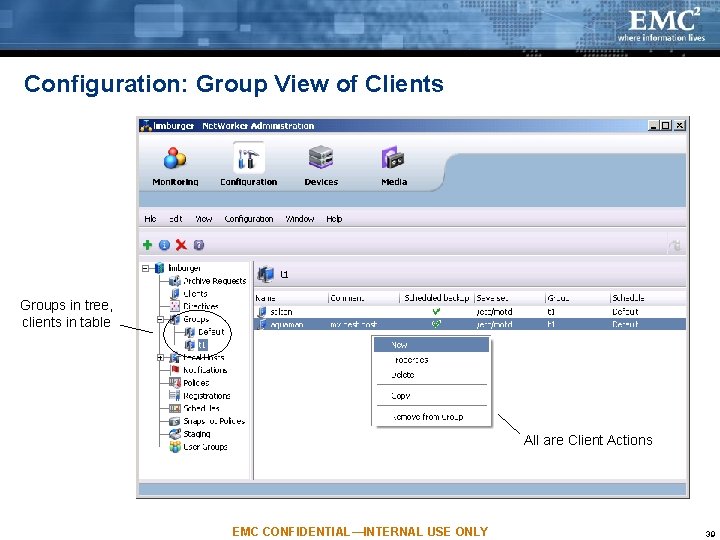Screen dimensions: 720x540
Task: Choose Copy in the context menu
Action: tap(431, 395)
